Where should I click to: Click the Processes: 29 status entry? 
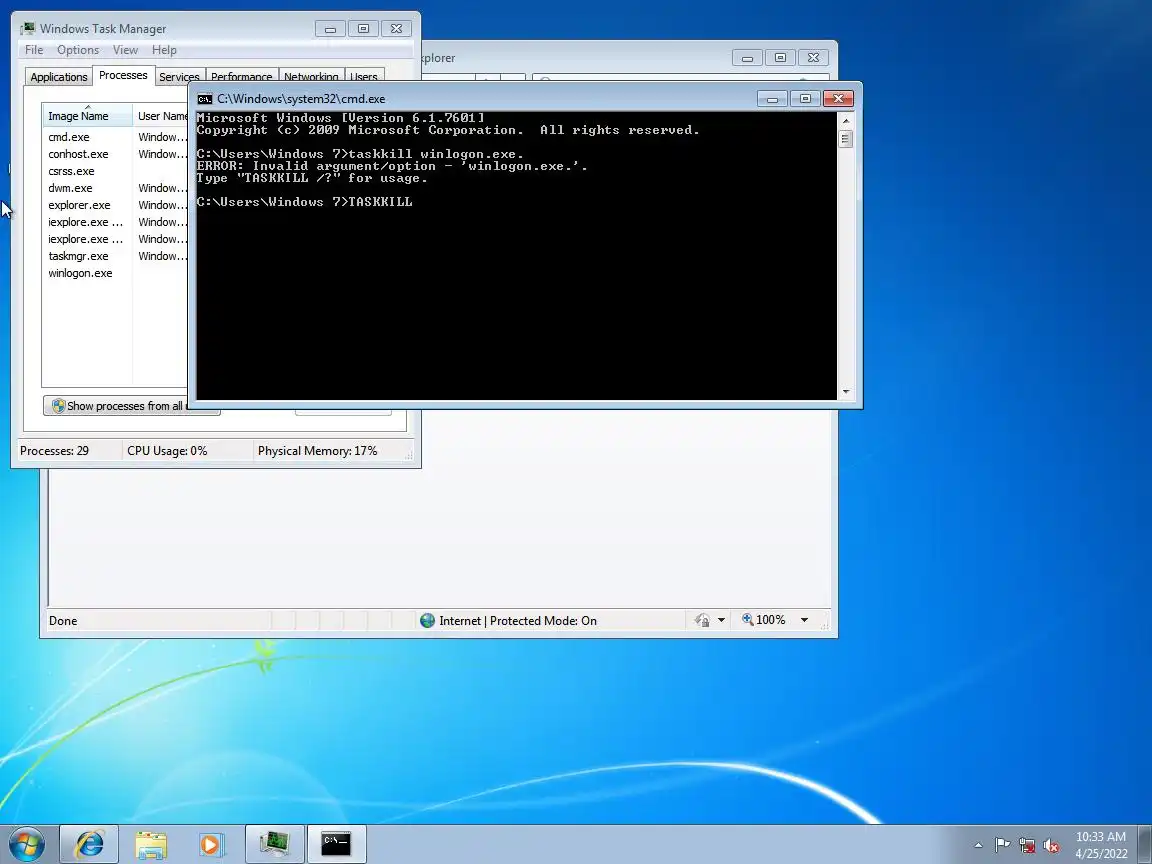coord(54,450)
